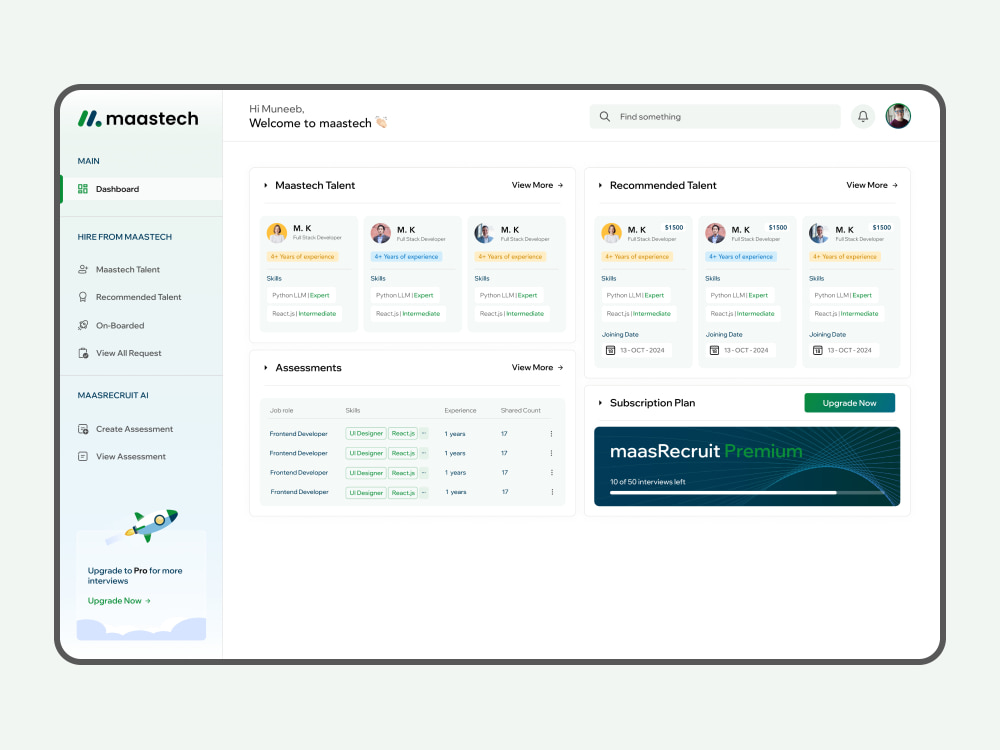The width and height of the screenshot is (1000, 750).
Task: Open Create Assessment in sidebar
Action: 135,429
